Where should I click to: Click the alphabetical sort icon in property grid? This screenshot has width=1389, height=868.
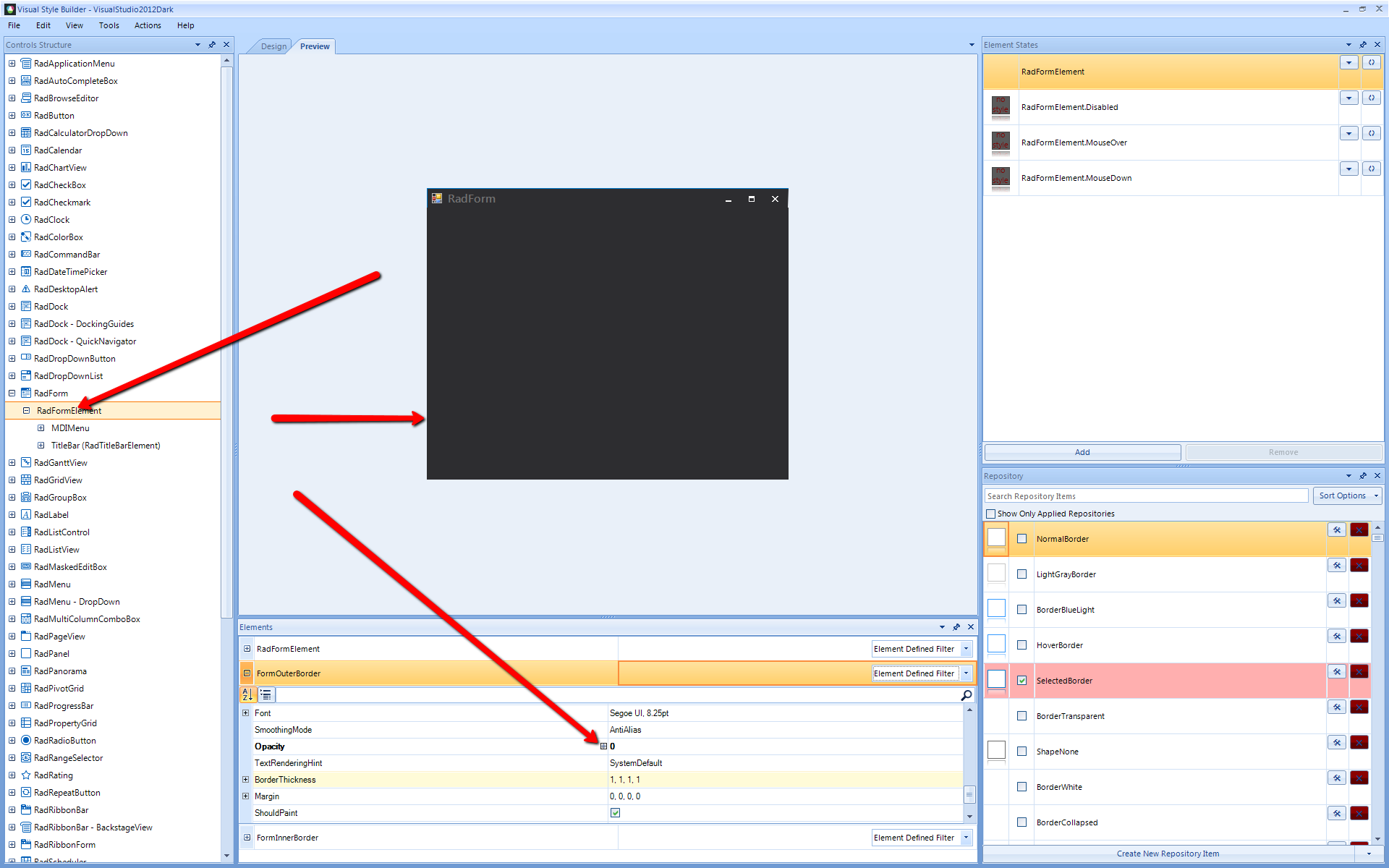point(247,695)
